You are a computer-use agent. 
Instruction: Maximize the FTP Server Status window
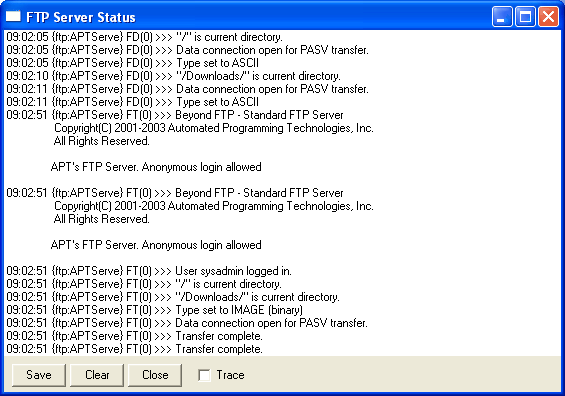point(525,17)
